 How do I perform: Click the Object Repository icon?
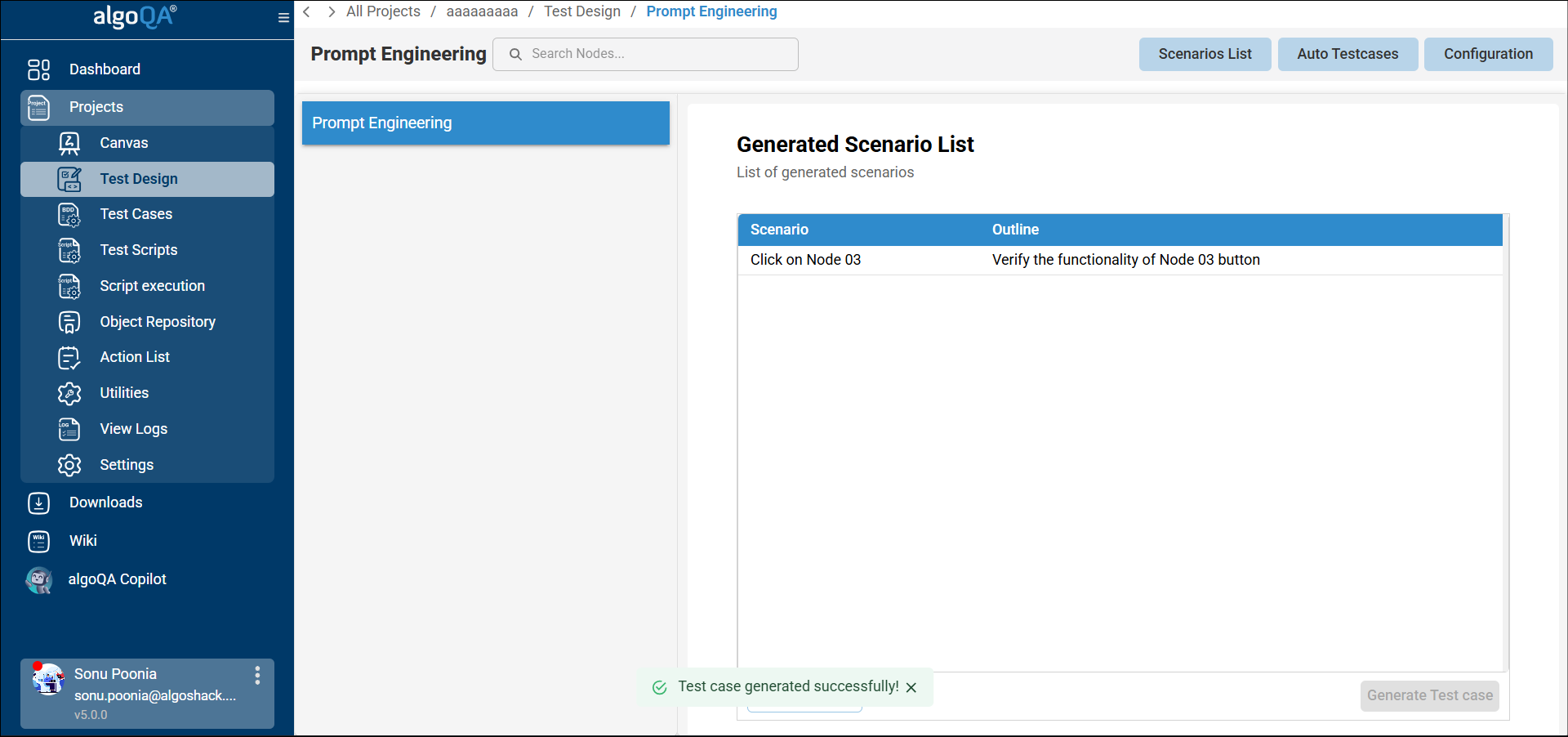coord(69,322)
